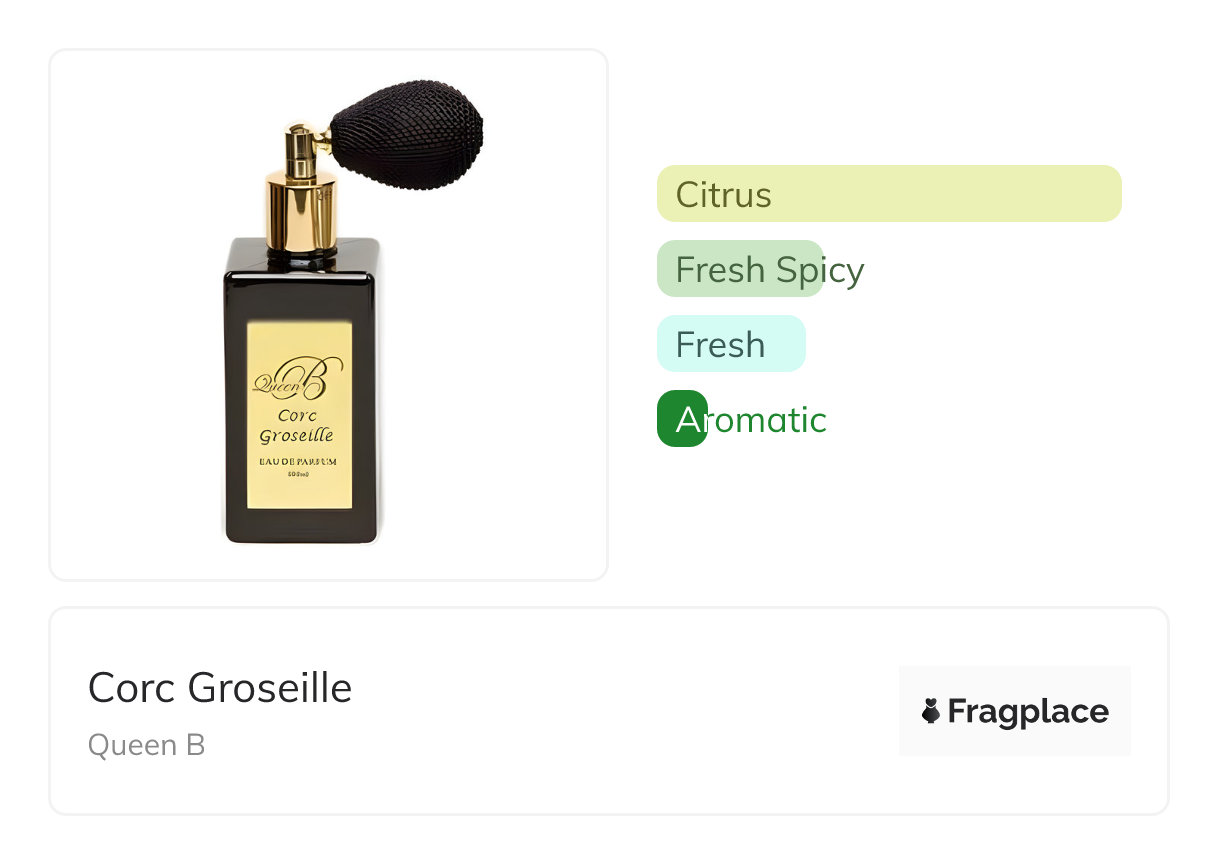
Task: Click the Fragplace perfume bottle icon
Action: click(x=931, y=711)
